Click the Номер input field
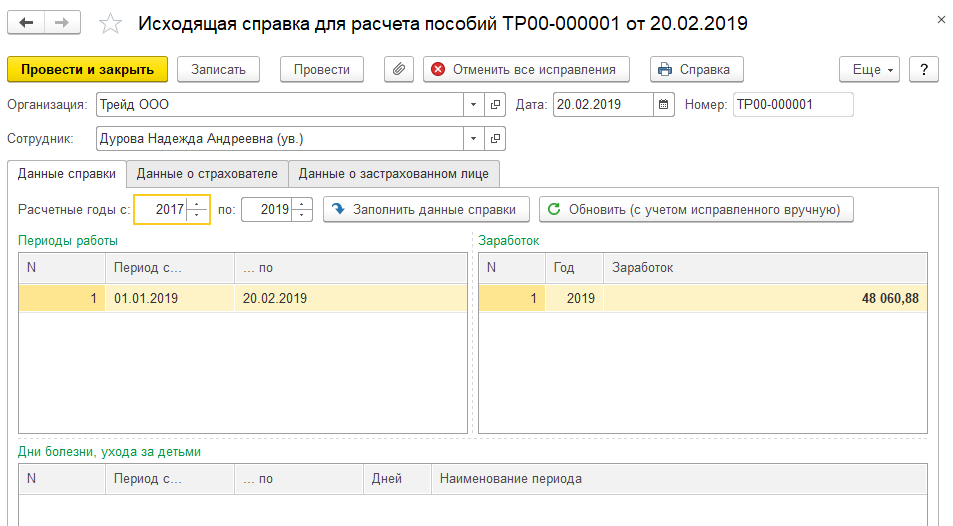This screenshot has width=953, height=526. pos(793,104)
